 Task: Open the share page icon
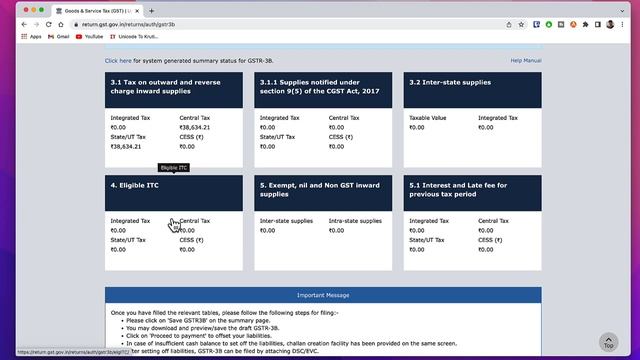coord(509,24)
